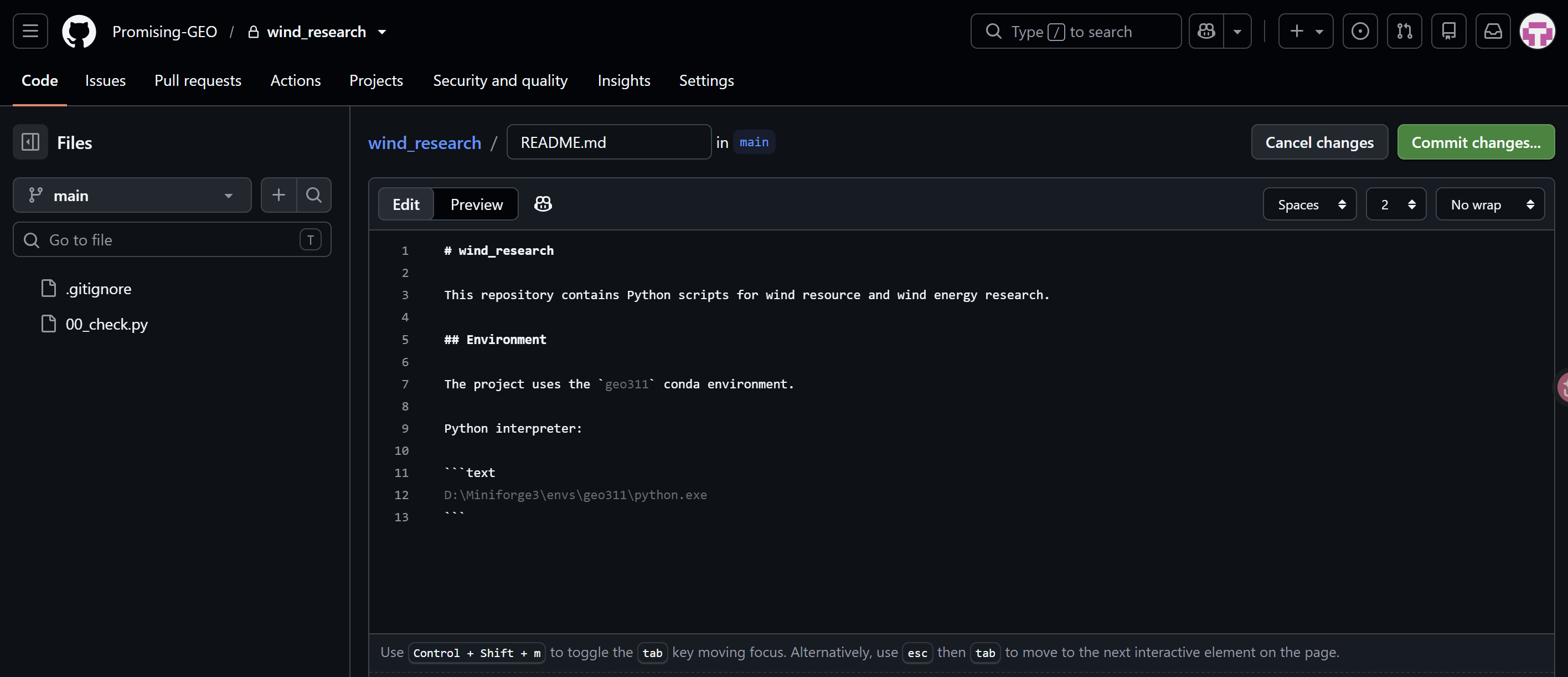Switch to the Code tab
Screen dimensions: 1568x677
click(x=39, y=80)
